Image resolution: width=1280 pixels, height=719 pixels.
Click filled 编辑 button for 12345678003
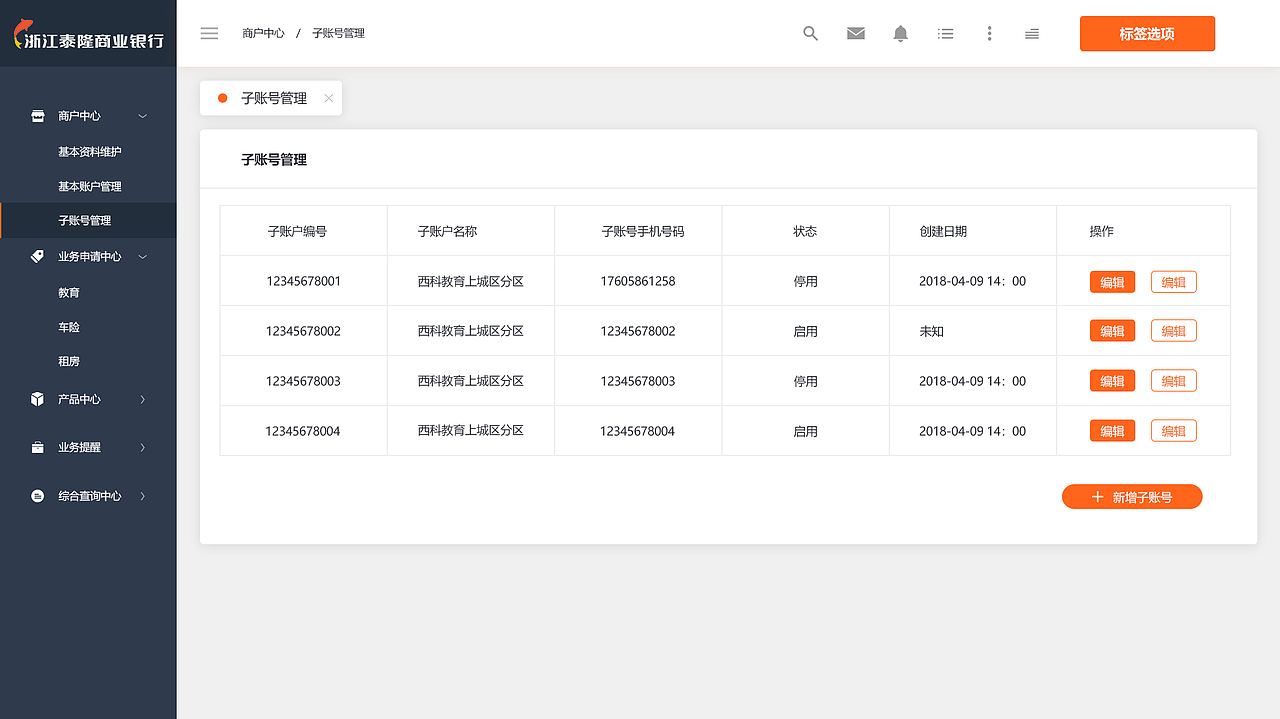click(x=1112, y=381)
